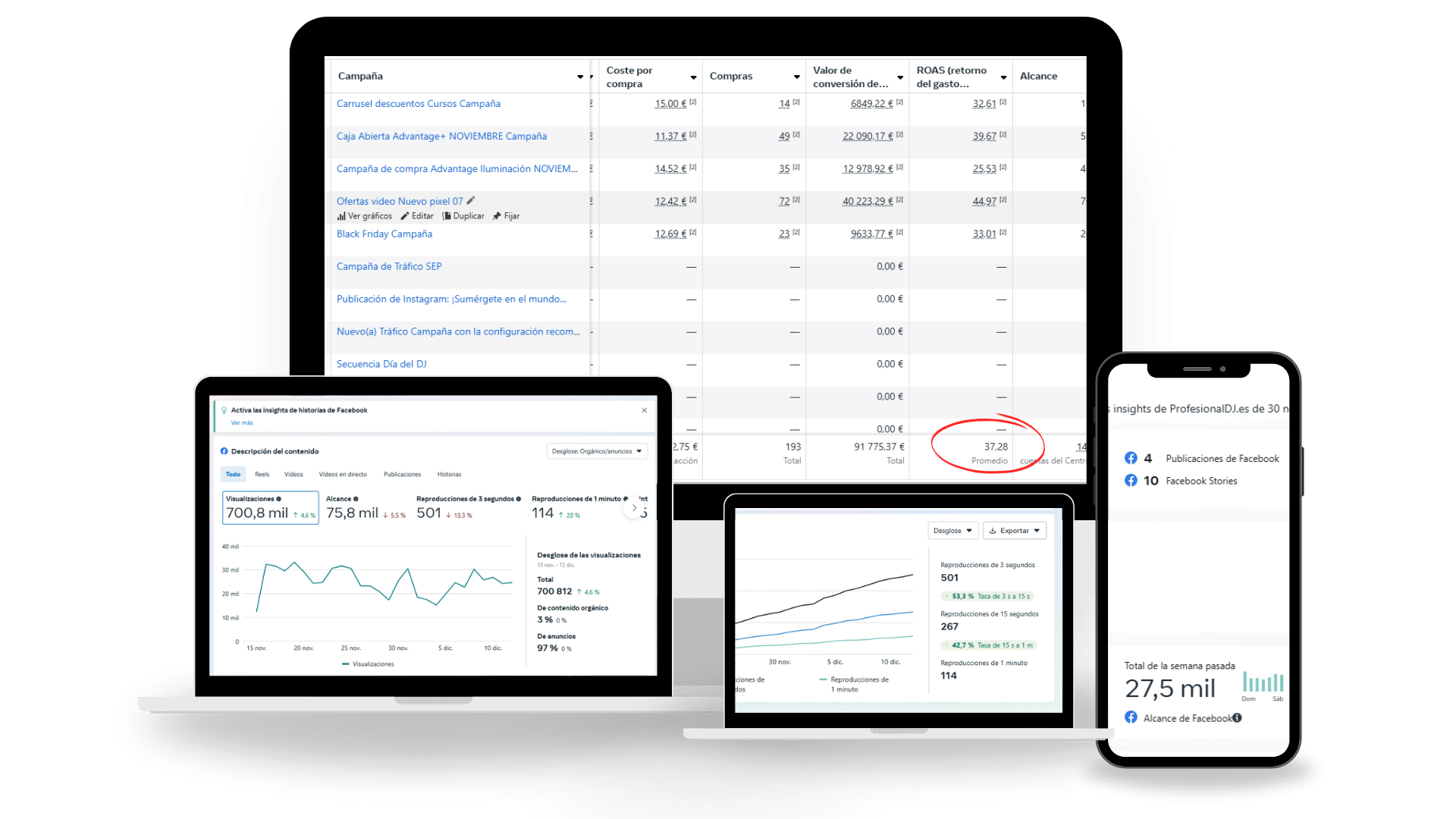Click Facebook icon beside Facebook Stories
This screenshot has width=1456, height=819.
click(1131, 481)
